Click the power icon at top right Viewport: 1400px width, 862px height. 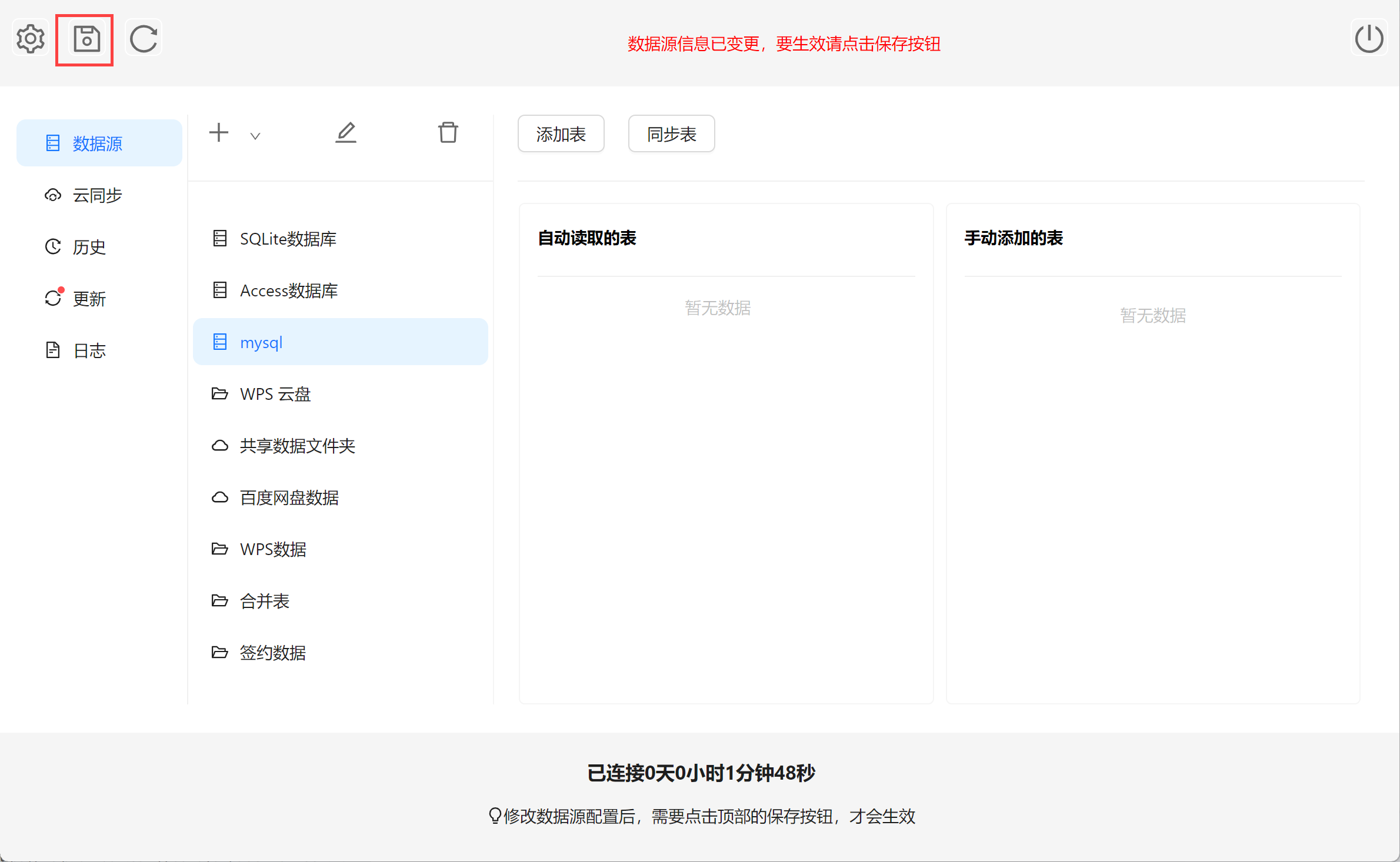pos(1369,39)
